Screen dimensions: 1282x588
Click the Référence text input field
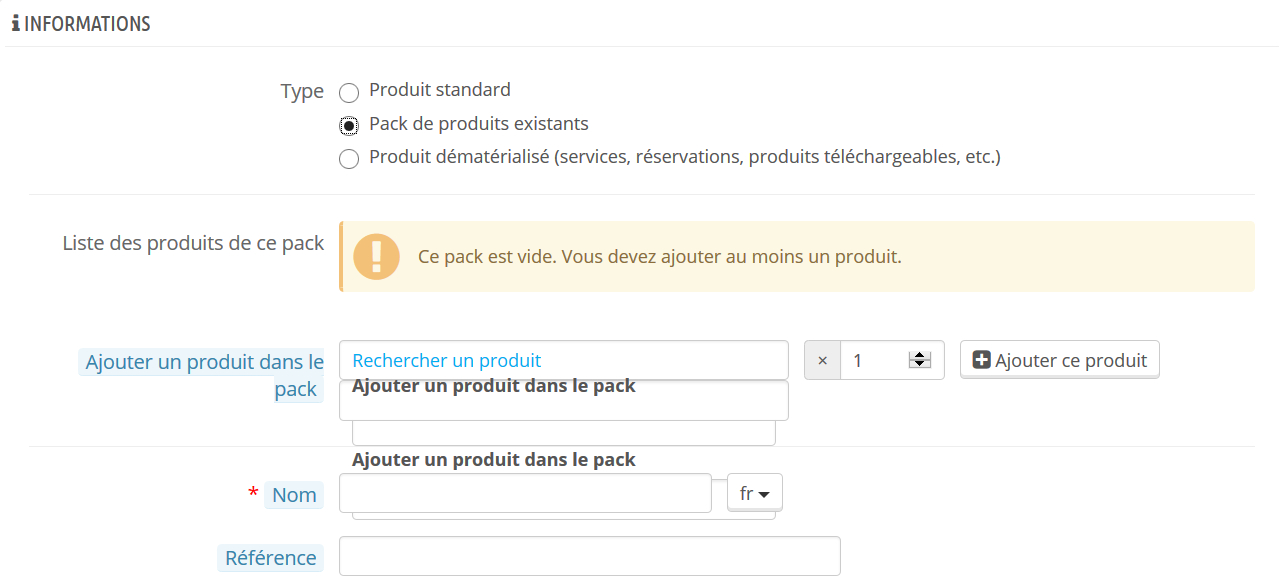pos(590,556)
